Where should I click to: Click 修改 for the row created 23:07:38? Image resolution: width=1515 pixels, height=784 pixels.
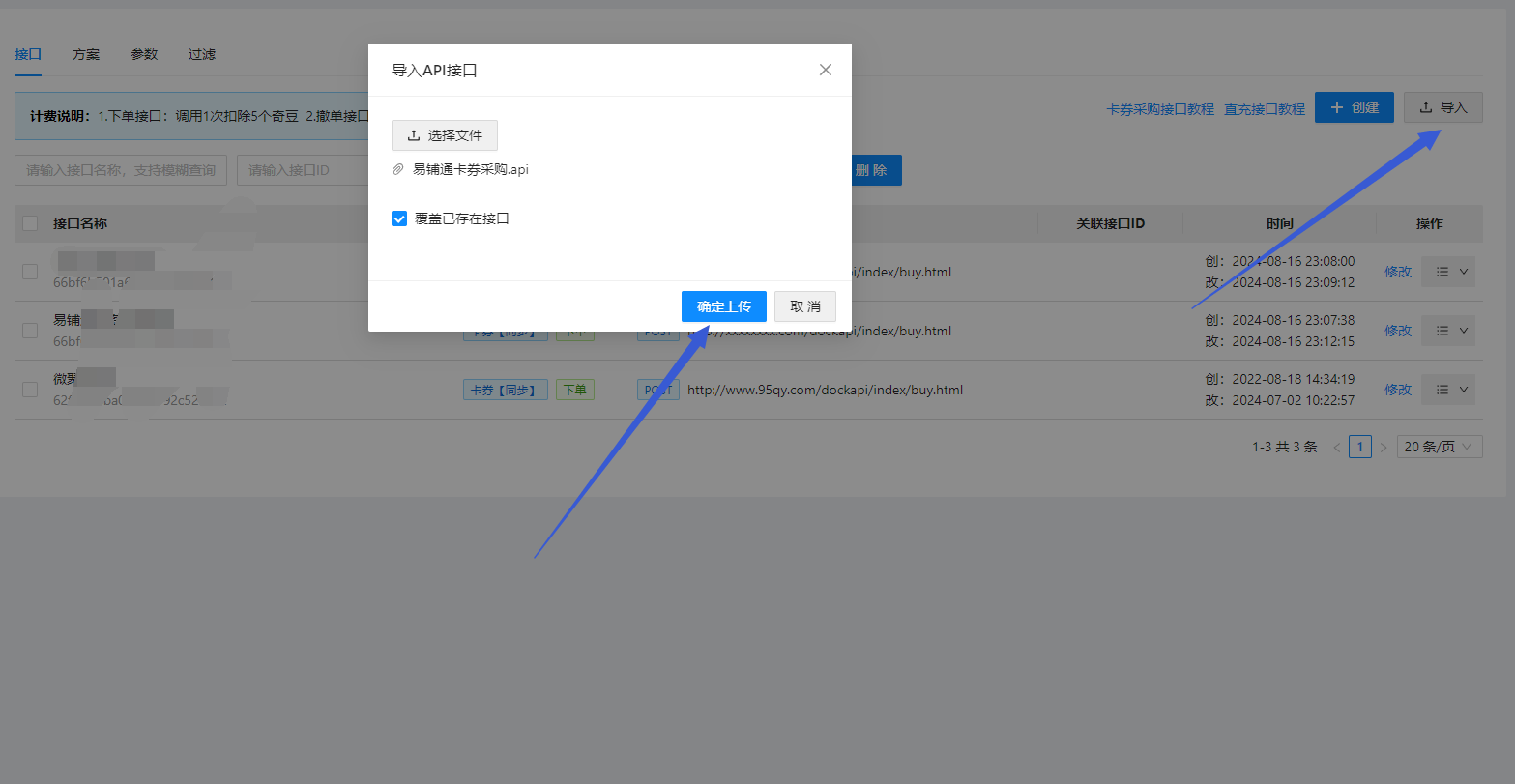(1398, 331)
